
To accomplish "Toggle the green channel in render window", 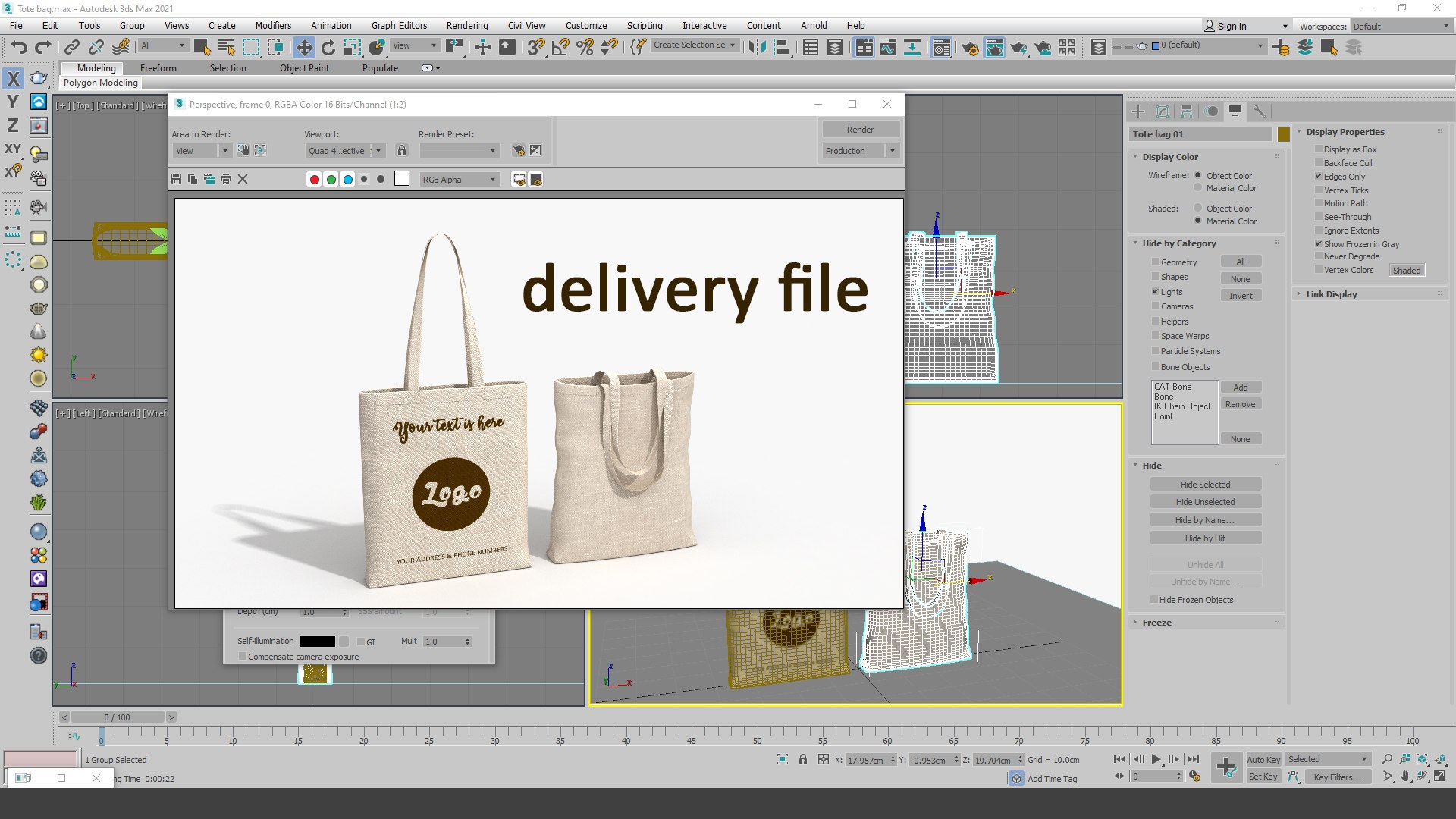I will point(331,179).
